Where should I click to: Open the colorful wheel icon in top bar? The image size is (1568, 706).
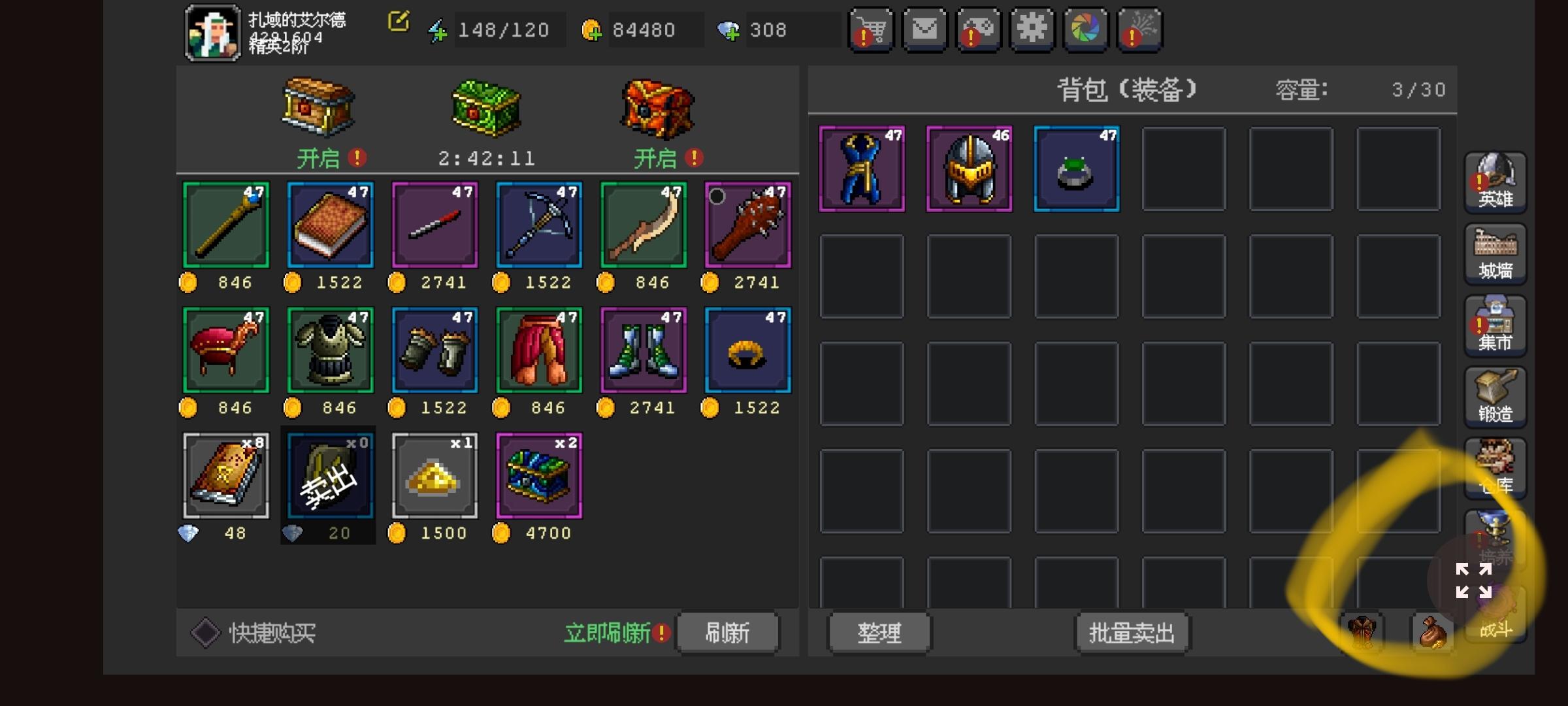pos(1085,29)
